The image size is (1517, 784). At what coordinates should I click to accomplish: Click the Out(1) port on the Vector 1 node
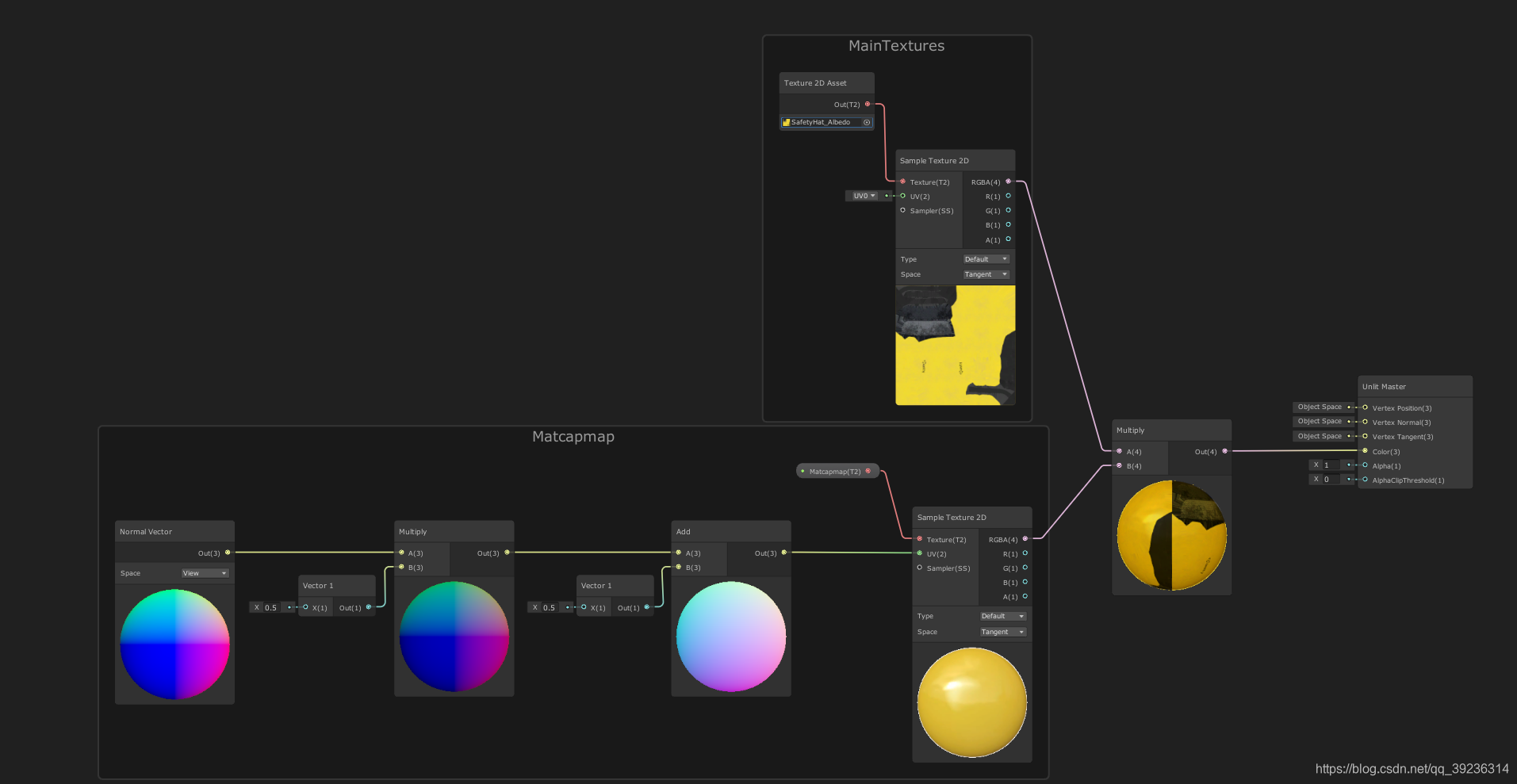(368, 607)
